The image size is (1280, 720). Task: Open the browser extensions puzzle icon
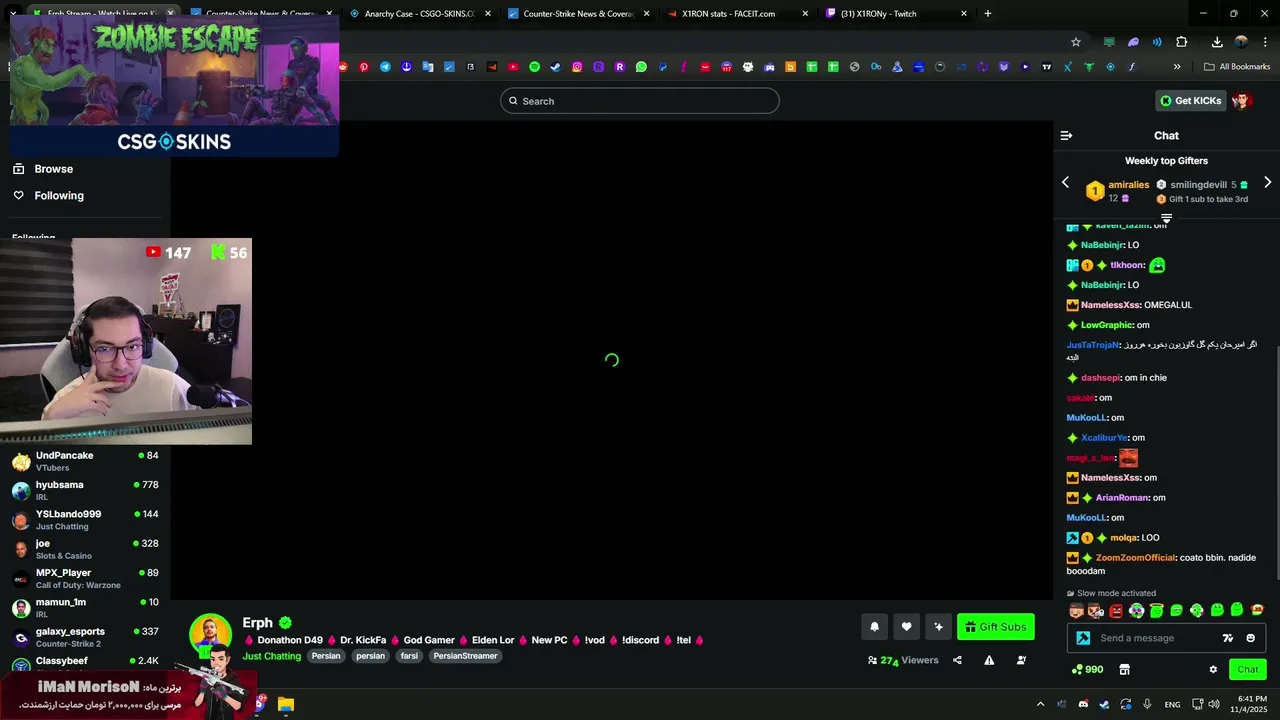point(1182,42)
